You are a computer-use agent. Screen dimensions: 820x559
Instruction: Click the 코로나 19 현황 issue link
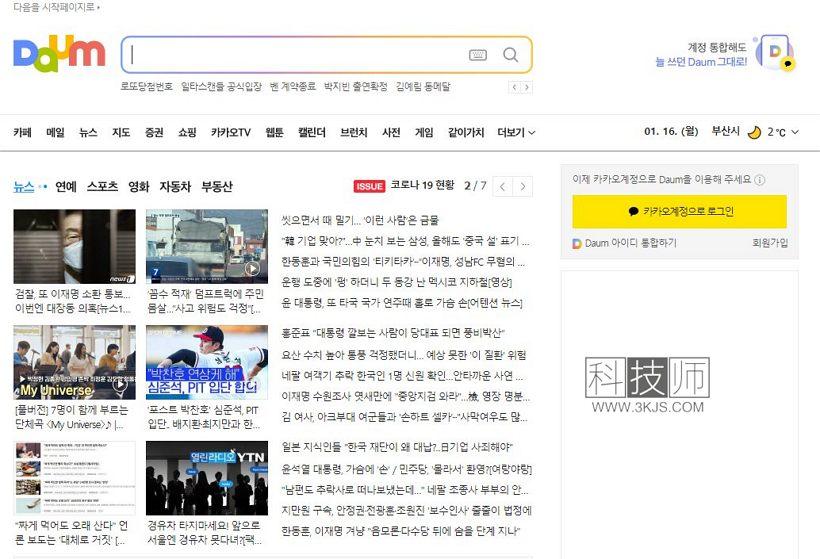423,185
